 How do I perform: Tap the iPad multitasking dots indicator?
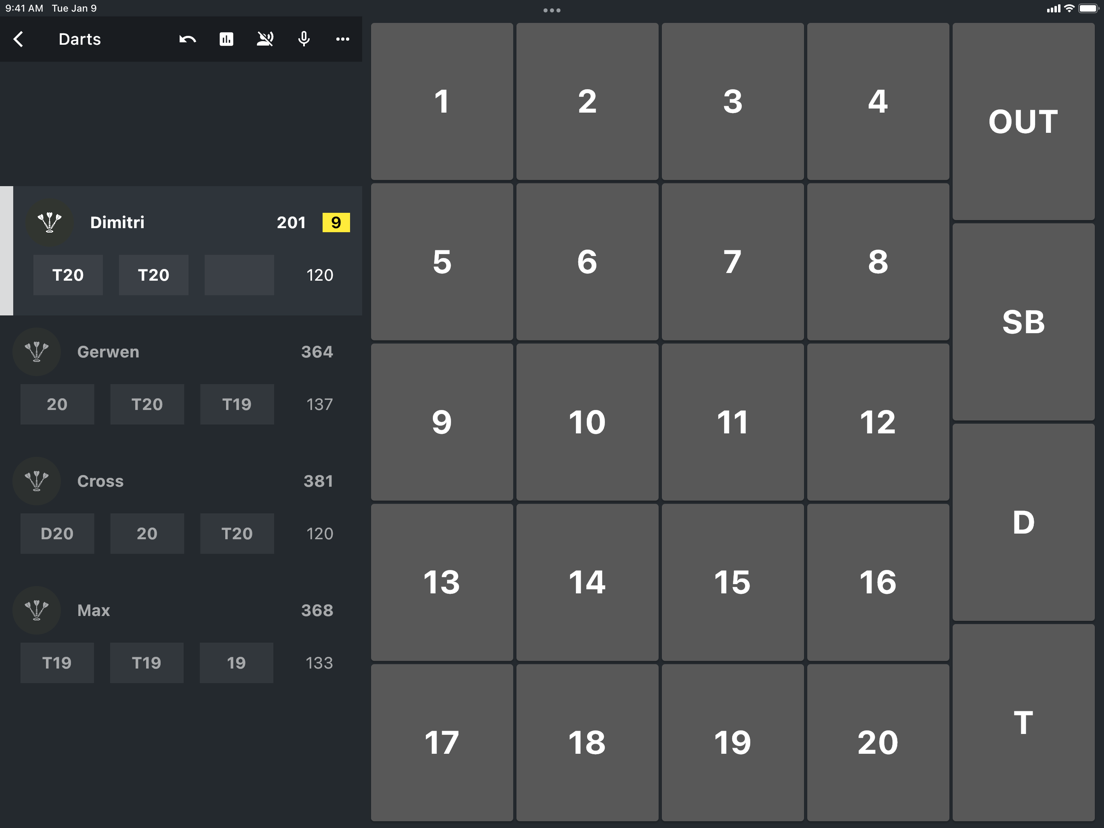551,11
